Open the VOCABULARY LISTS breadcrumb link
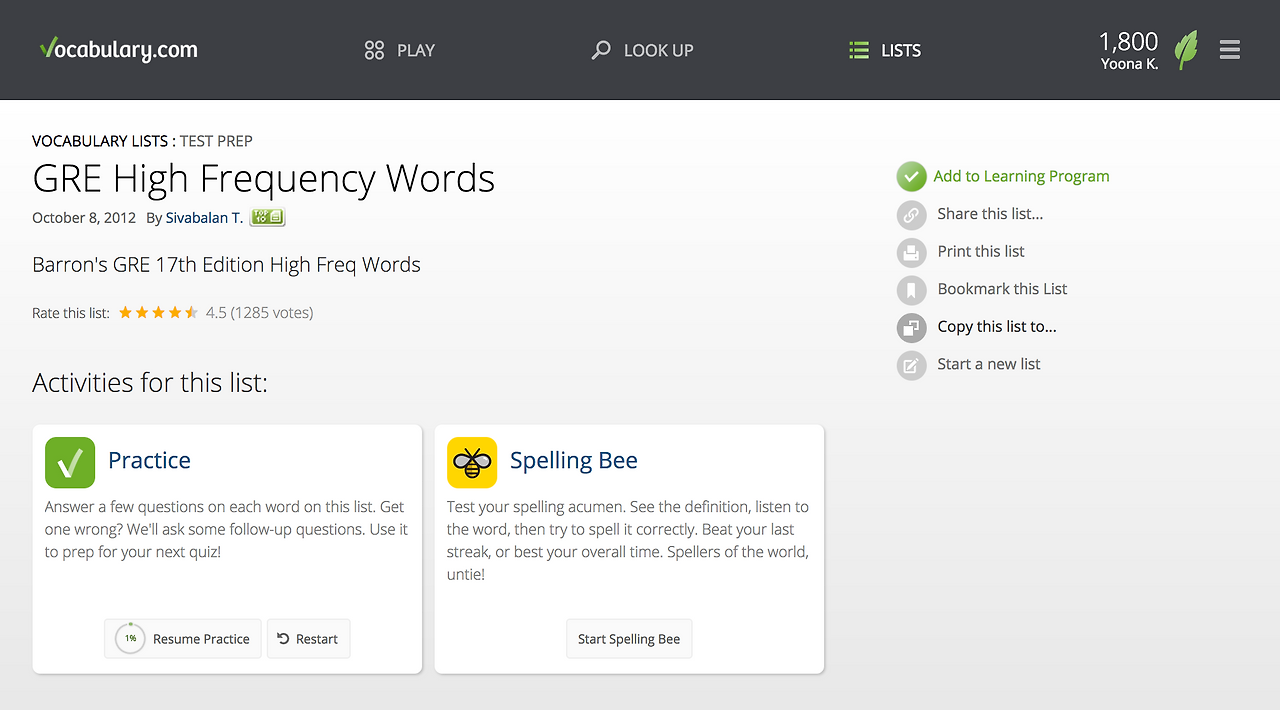The width and height of the screenshot is (1280, 710). (100, 141)
